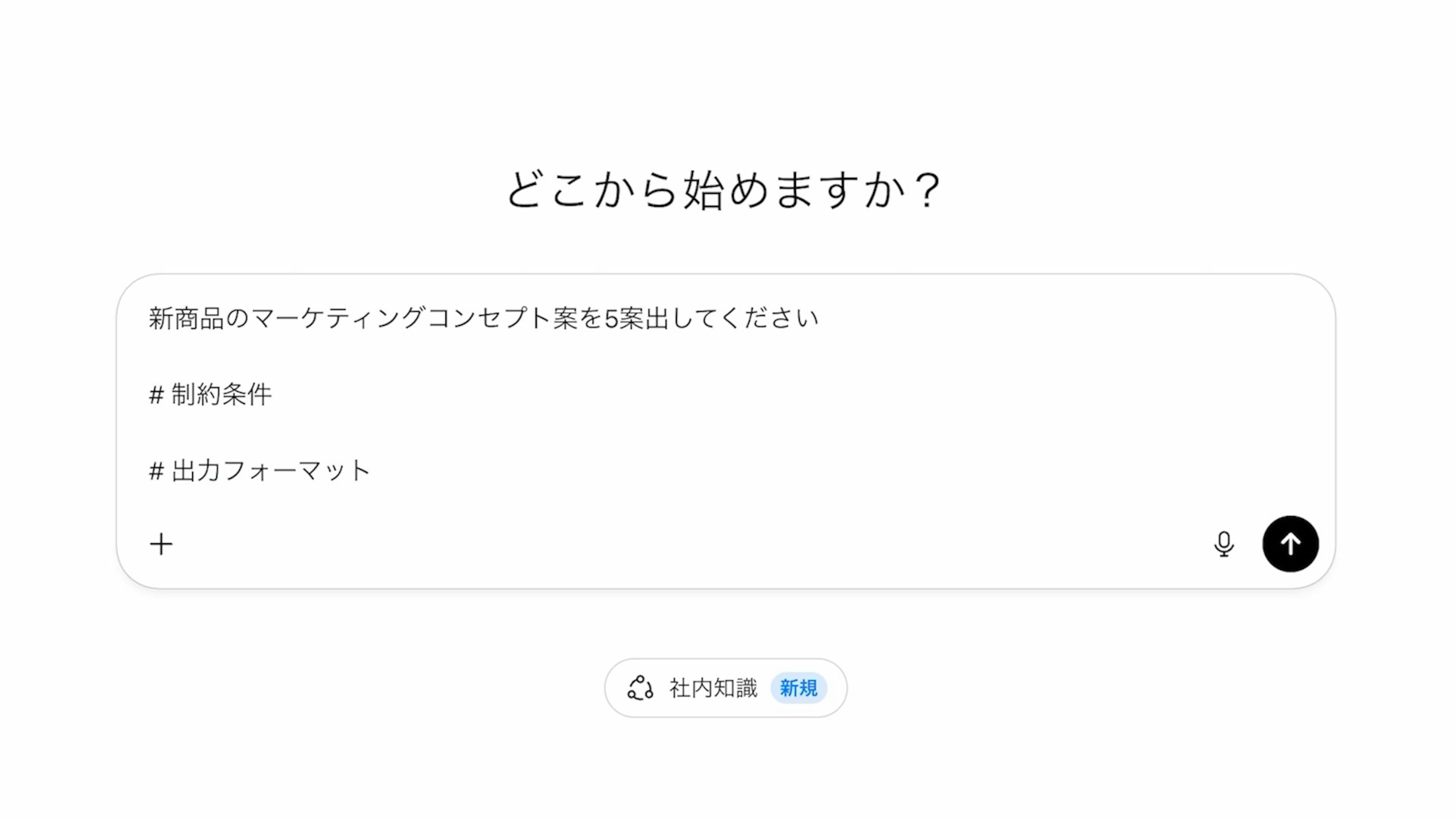The image size is (1456, 819).
Task: Click the connected-nodes icon beside 社内知識
Action: point(640,688)
